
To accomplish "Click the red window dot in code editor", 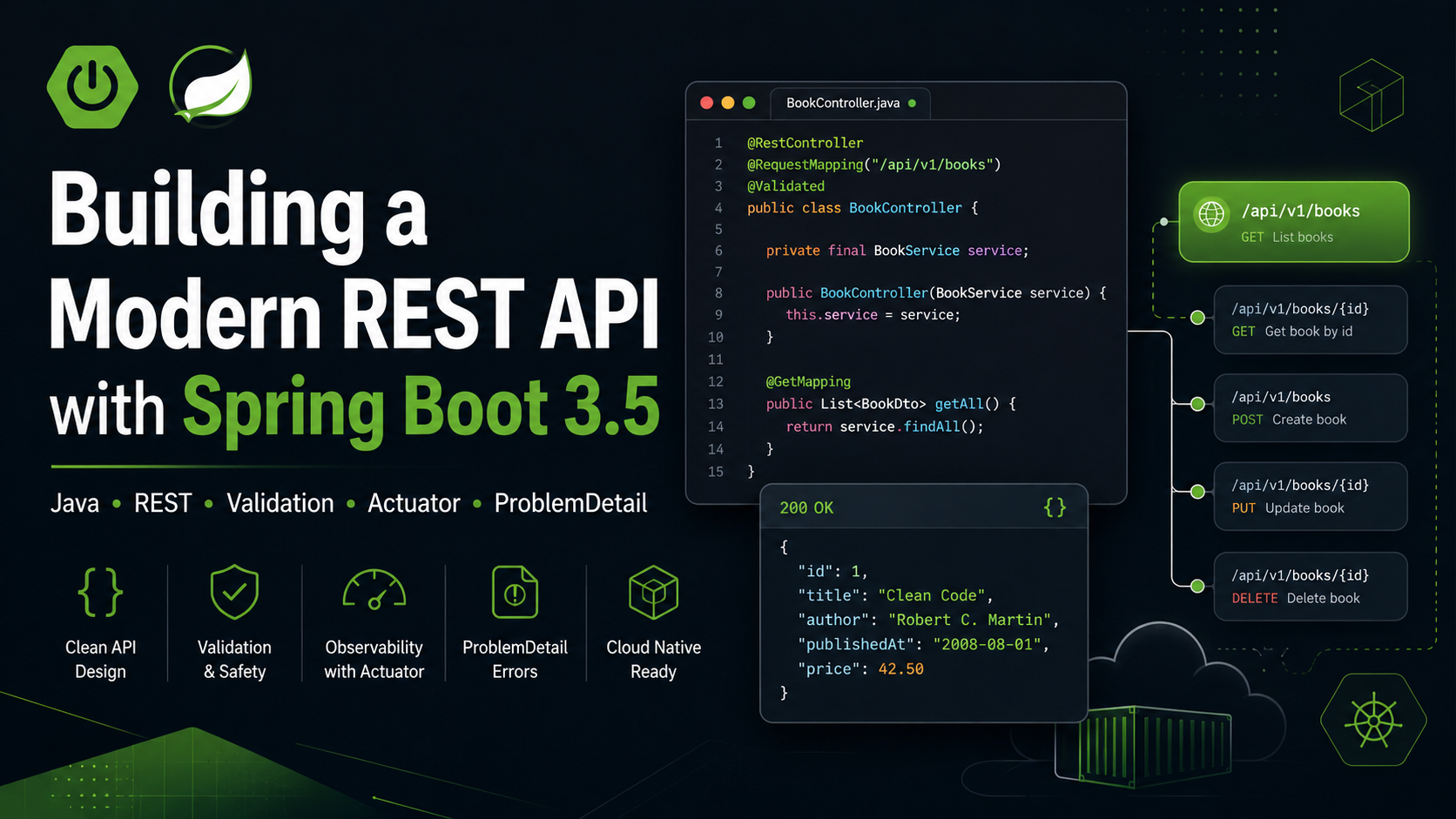I will tap(706, 103).
